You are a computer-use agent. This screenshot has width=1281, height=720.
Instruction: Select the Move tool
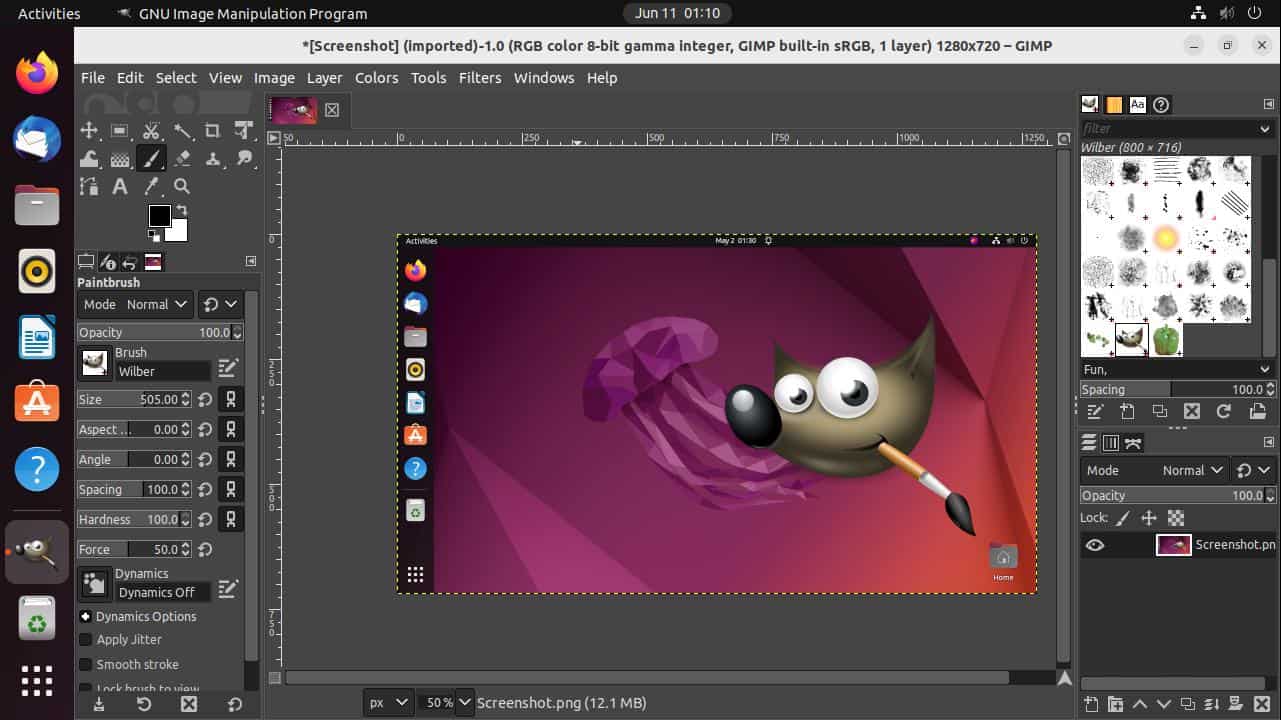click(x=88, y=130)
